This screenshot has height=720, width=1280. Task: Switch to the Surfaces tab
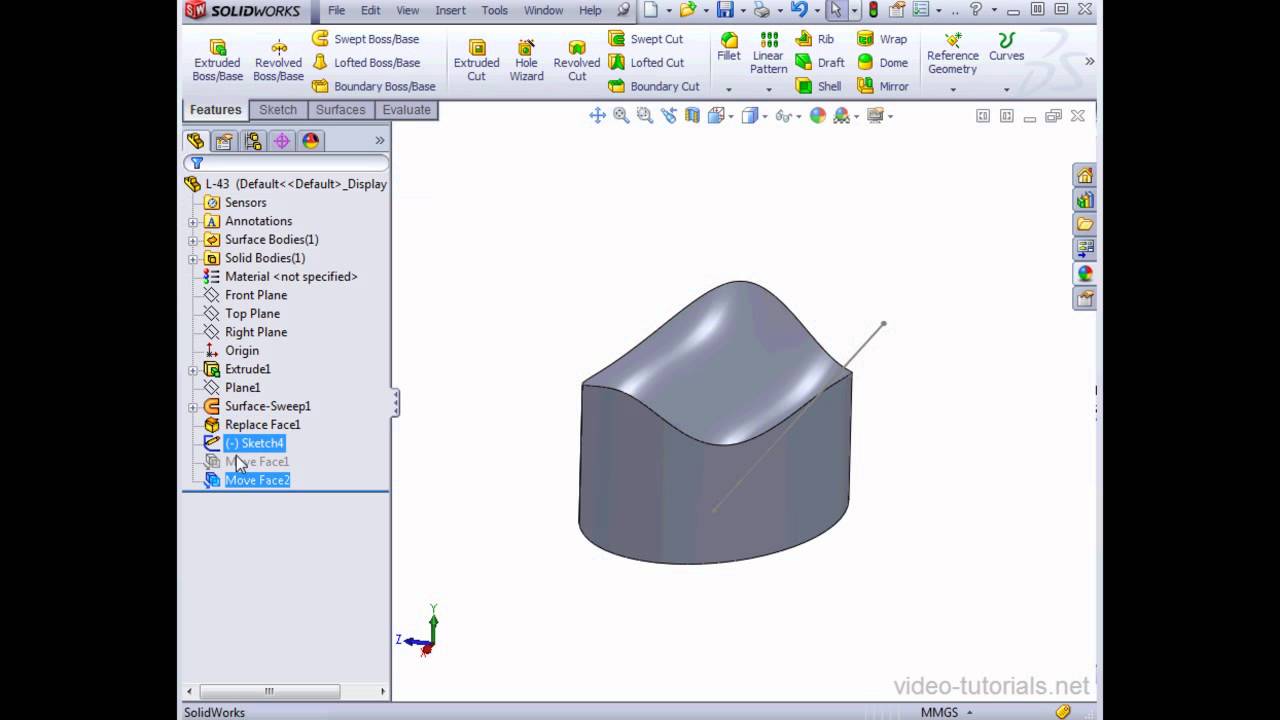coord(341,110)
